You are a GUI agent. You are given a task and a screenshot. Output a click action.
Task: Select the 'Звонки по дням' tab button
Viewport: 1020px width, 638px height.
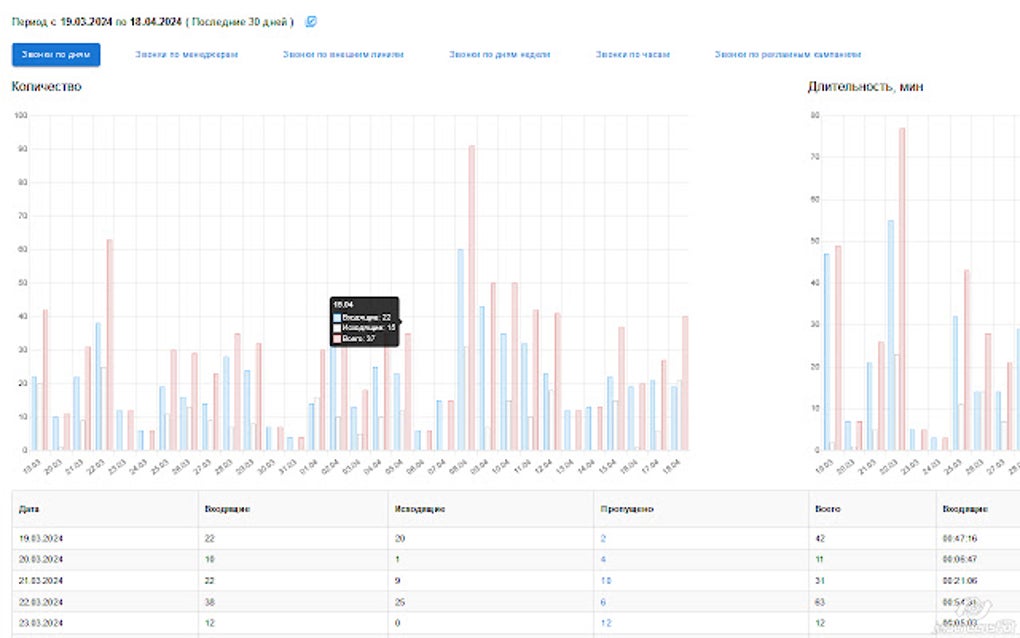[x=56, y=55]
